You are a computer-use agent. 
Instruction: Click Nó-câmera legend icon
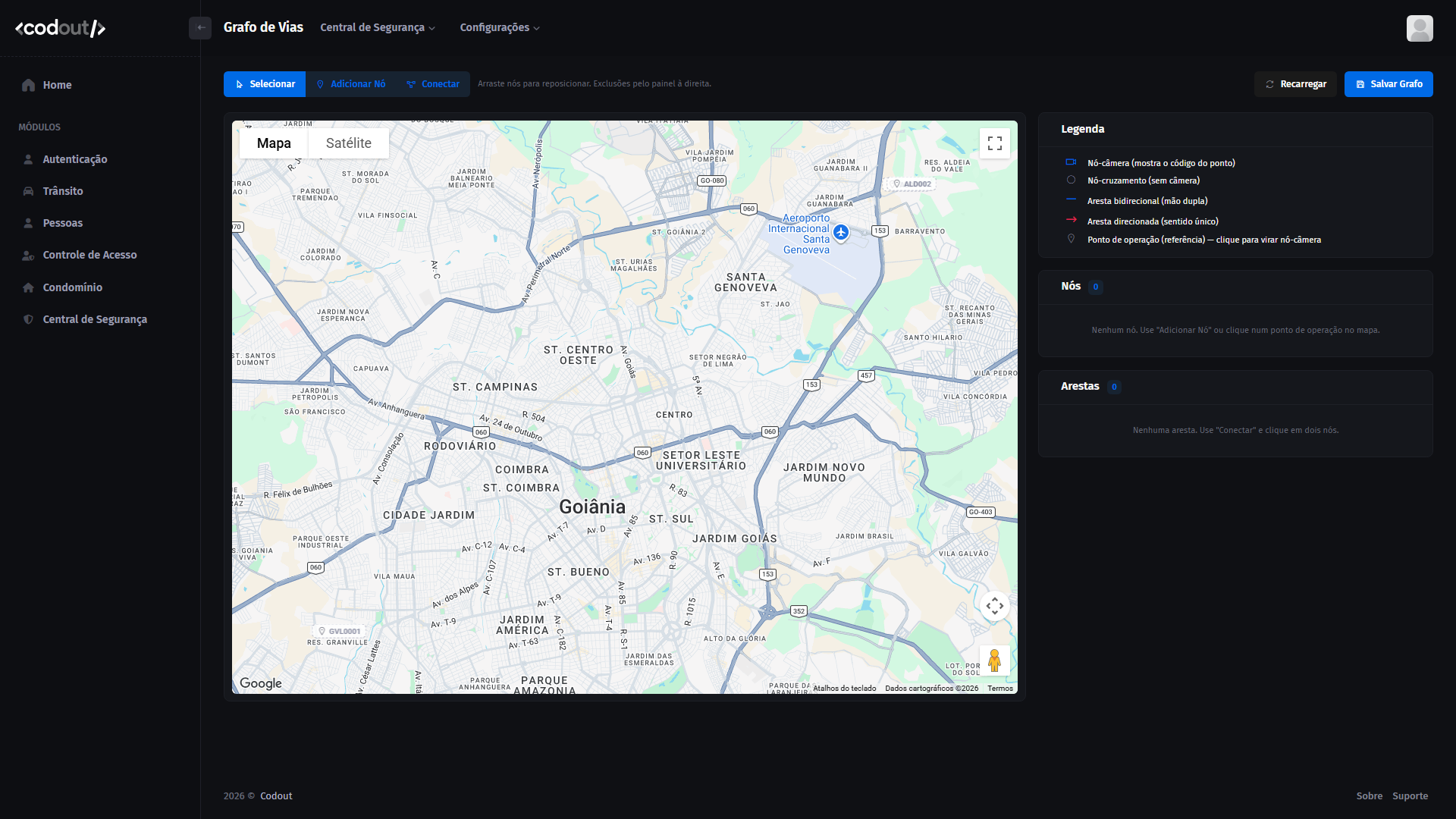(x=1071, y=162)
